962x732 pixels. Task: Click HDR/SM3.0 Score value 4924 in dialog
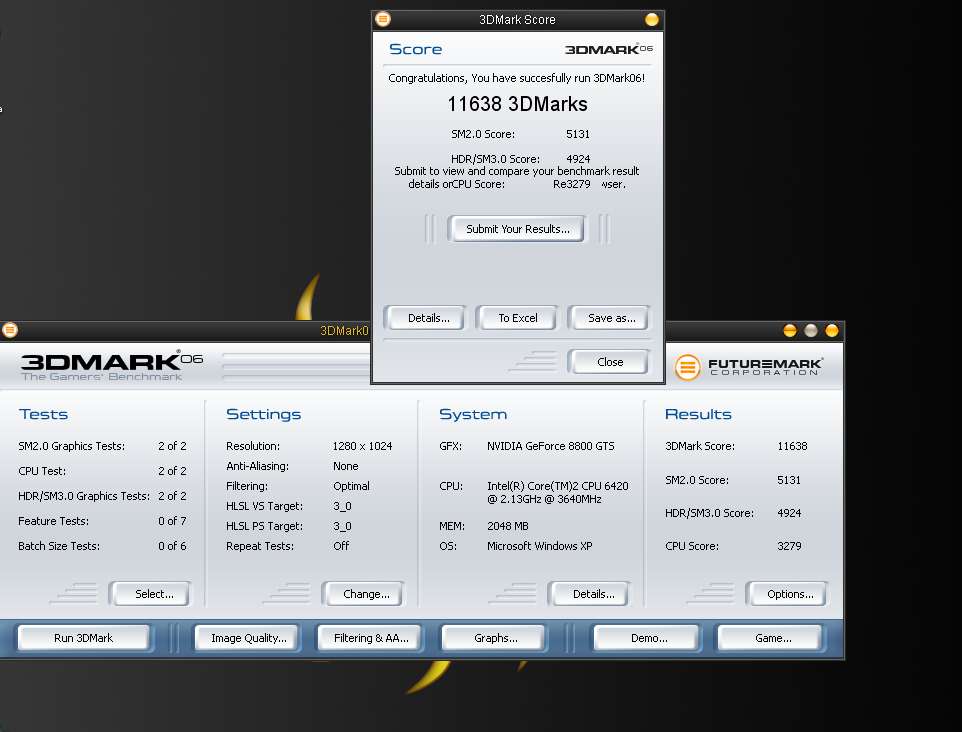(578, 159)
